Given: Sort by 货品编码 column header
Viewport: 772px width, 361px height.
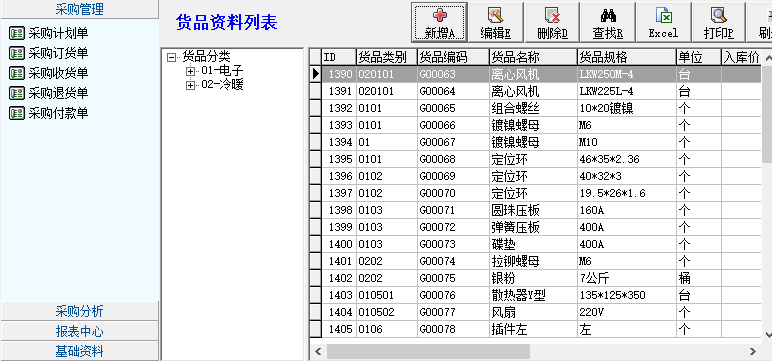Looking at the screenshot, I should 453,57.
